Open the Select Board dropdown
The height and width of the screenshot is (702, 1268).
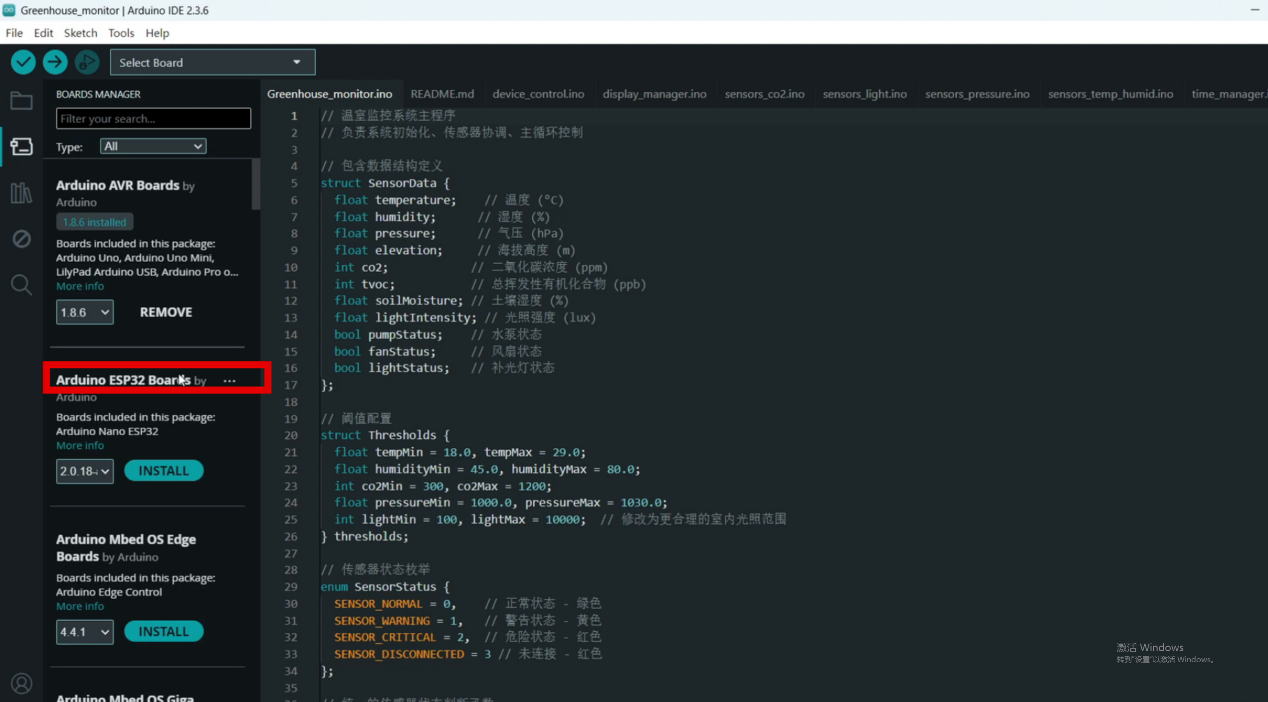coord(212,63)
